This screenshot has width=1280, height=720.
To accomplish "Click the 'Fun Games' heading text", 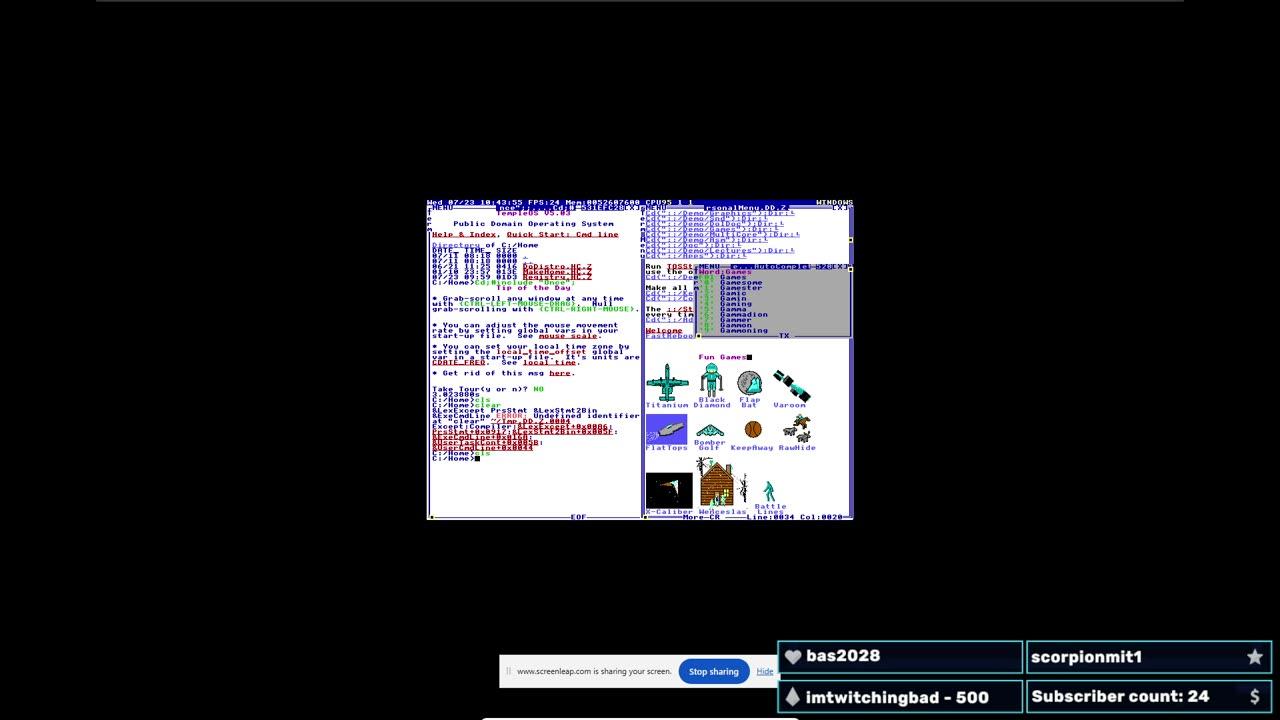I will (x=722, y=357).
